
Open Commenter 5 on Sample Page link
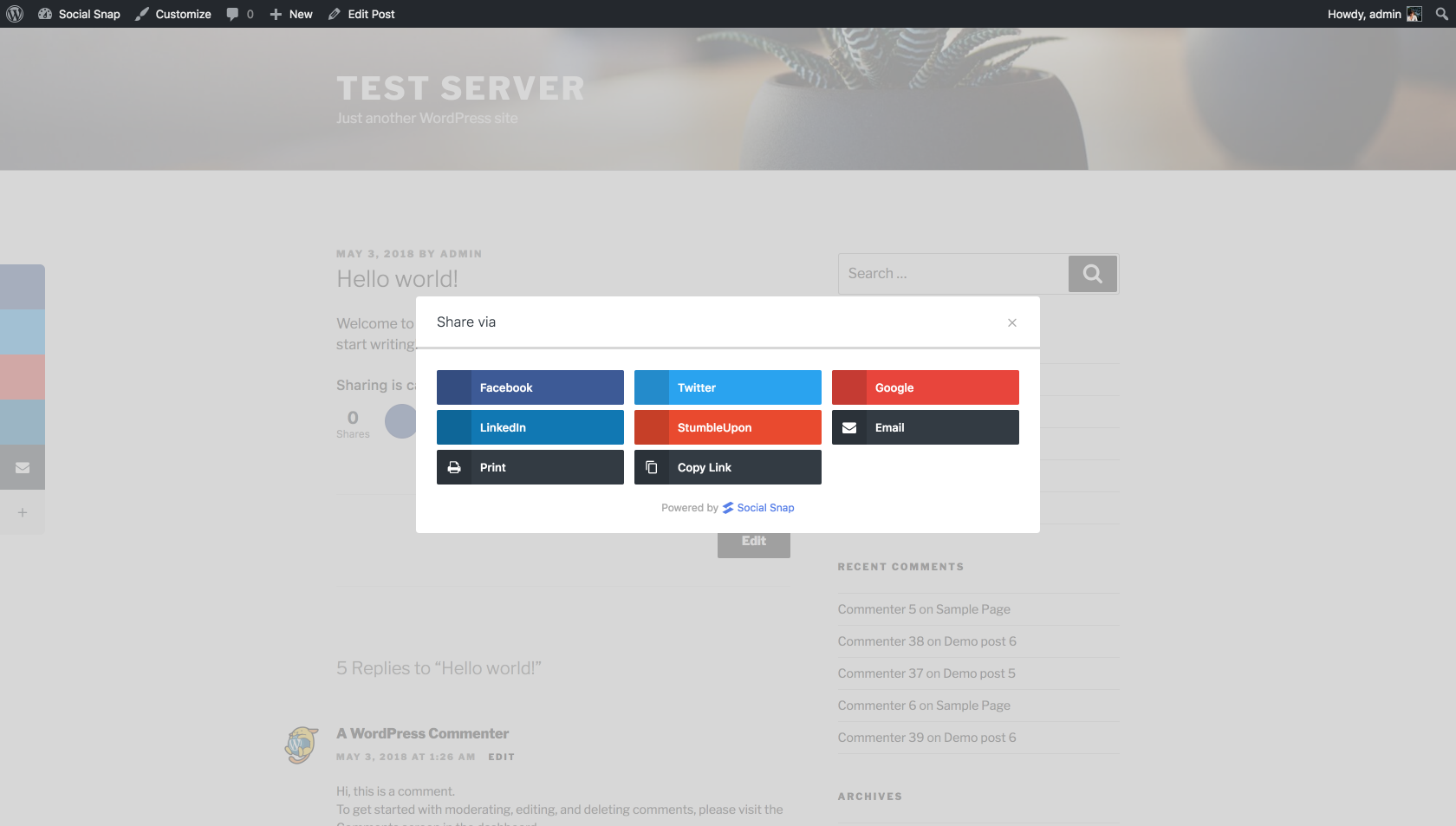[x=924, y=609]
